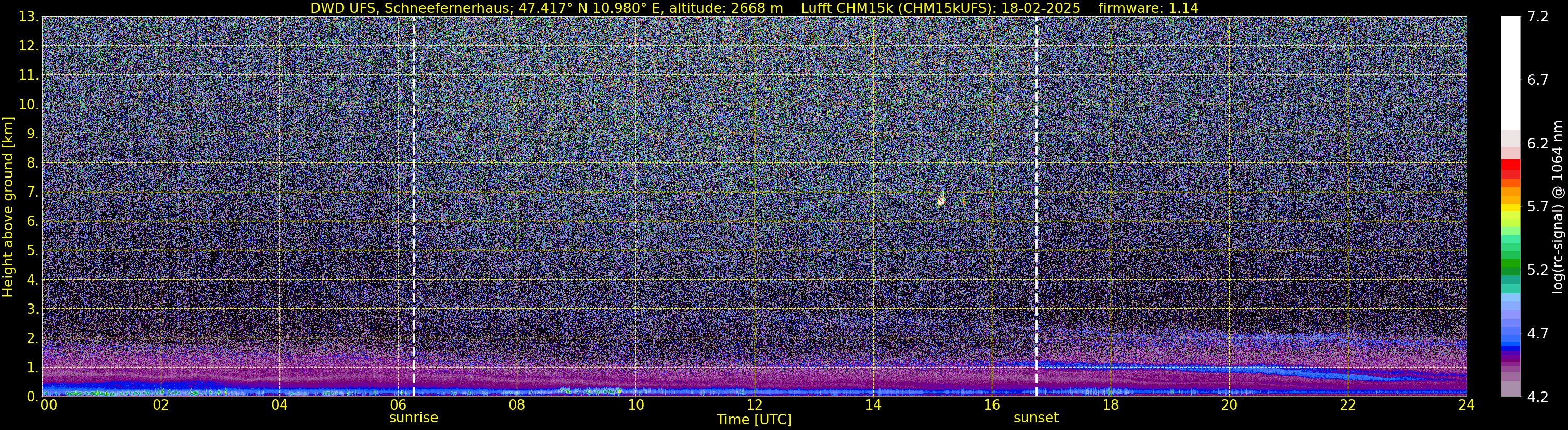
Task: Click the time axis tick '14'
Action: pos(873,405)
